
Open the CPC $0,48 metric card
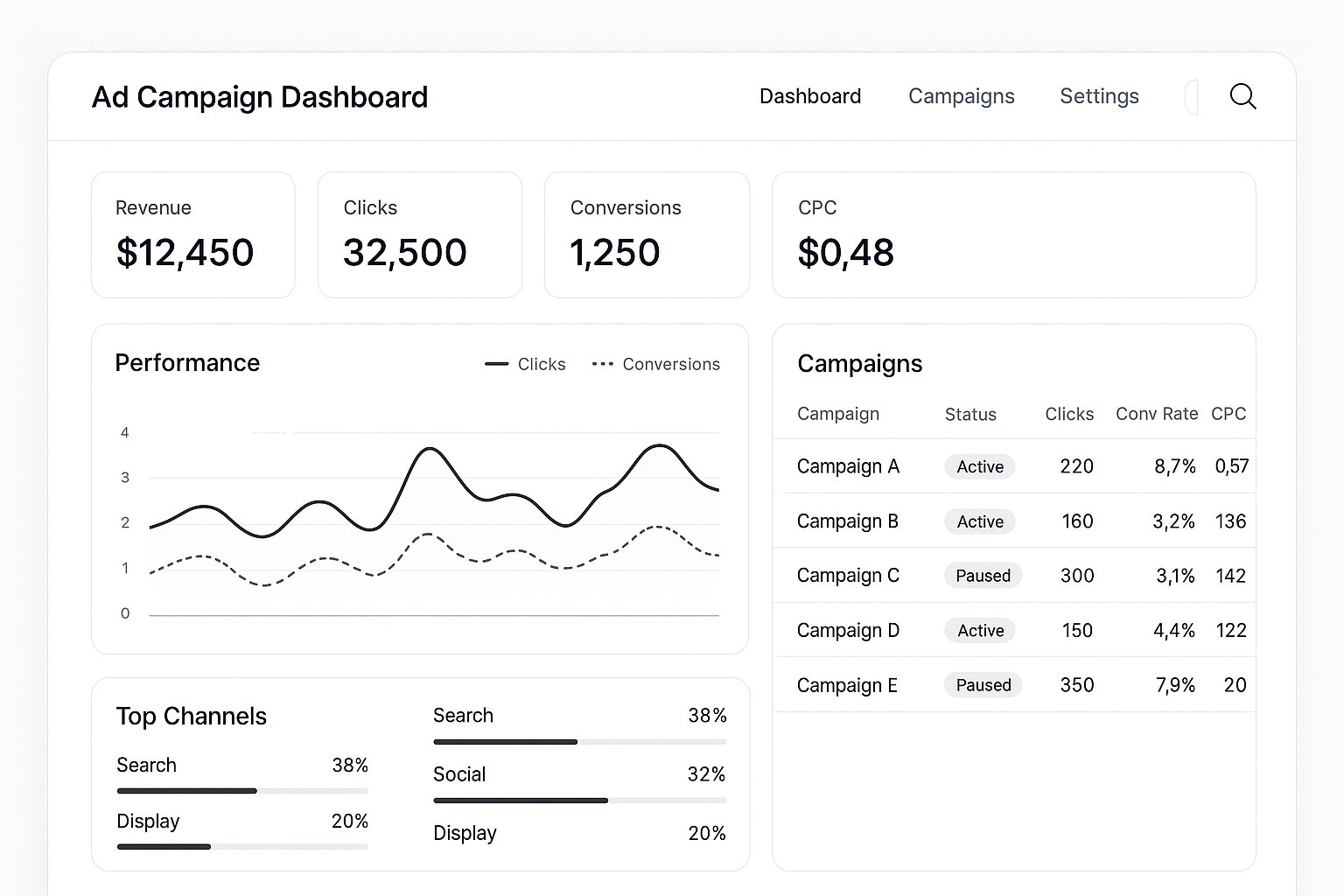tap(1013, 234)
